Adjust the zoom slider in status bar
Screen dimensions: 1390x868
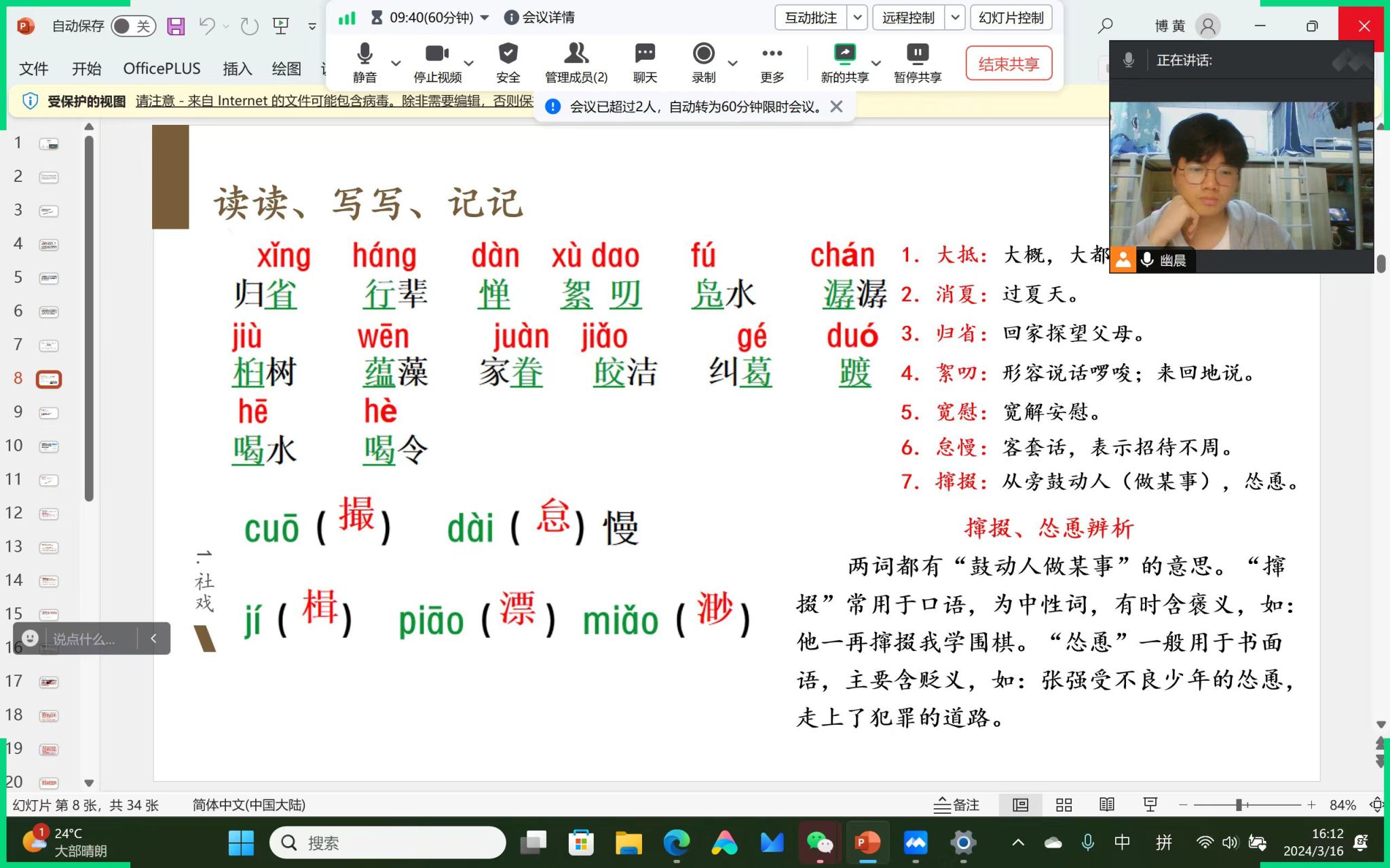coord(1239,805)
